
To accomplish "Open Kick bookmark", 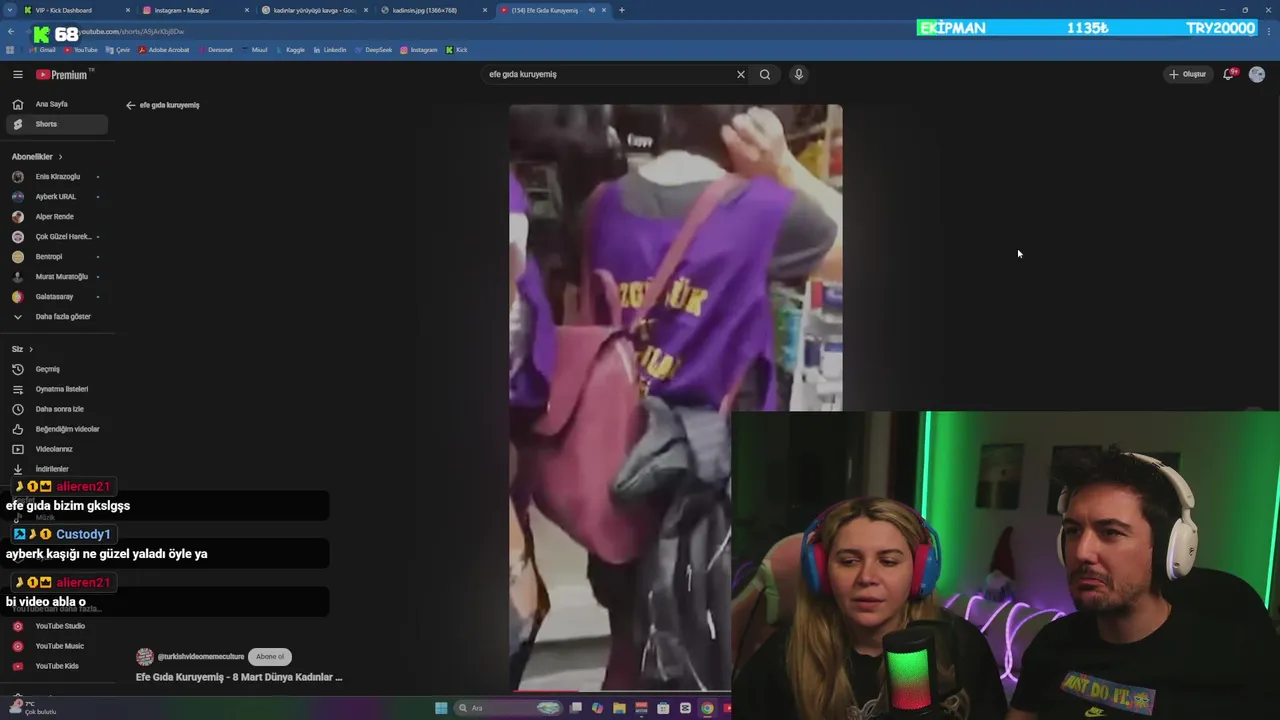I will click(x=457, y=50).
